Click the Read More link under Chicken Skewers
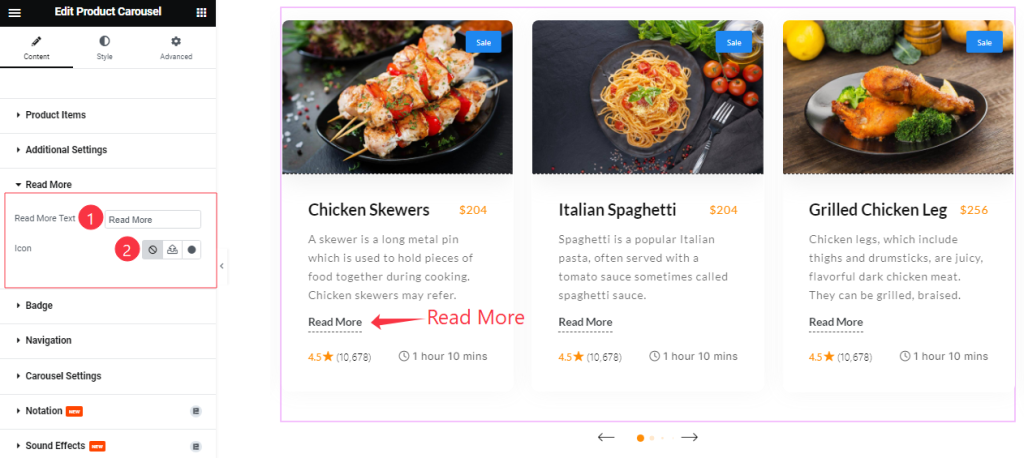The height and width of the screenshot is (458, 1024). [x=335, y=322]
